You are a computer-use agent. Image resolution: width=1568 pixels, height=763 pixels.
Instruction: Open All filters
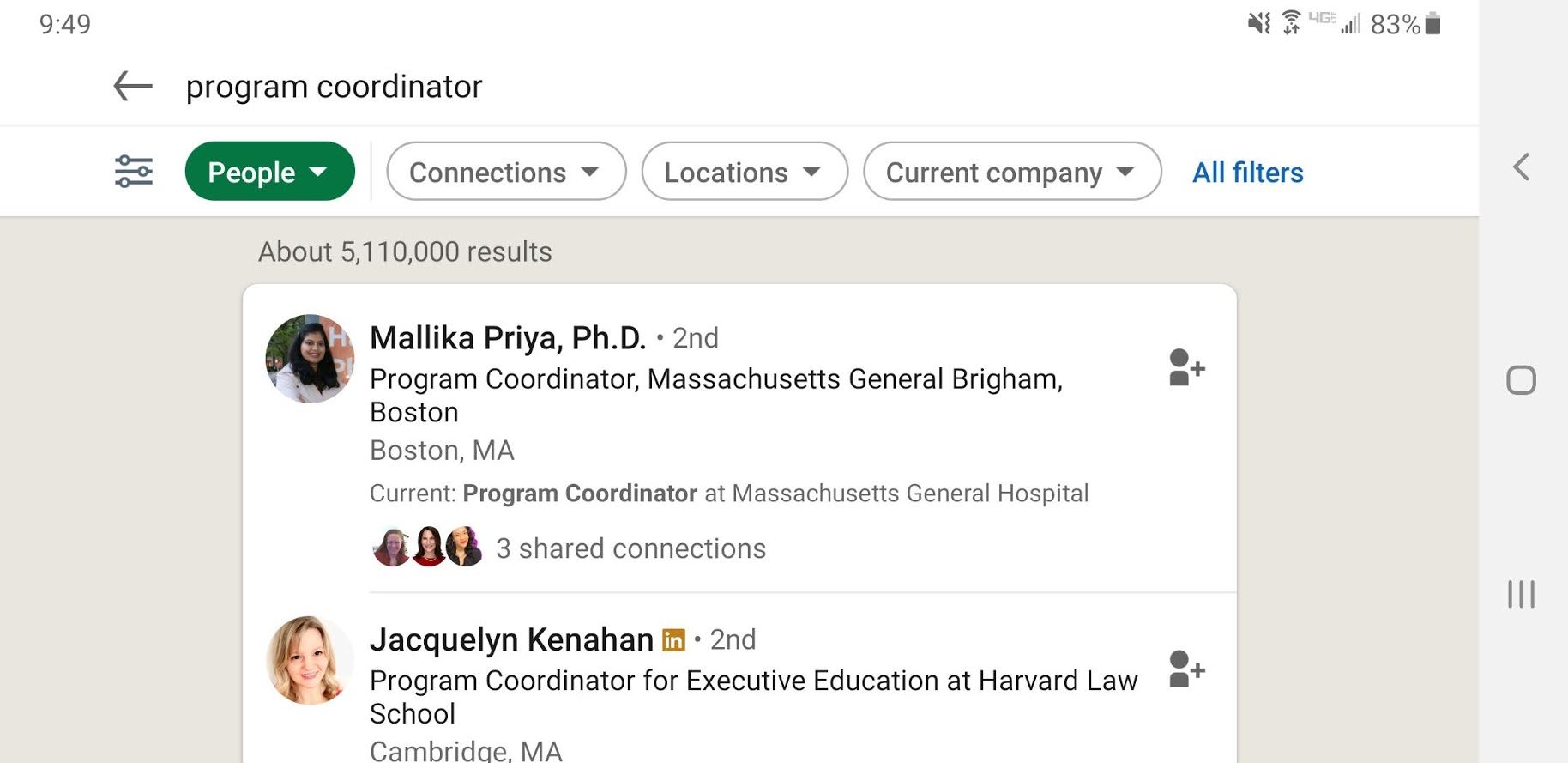click(1247, 173)
